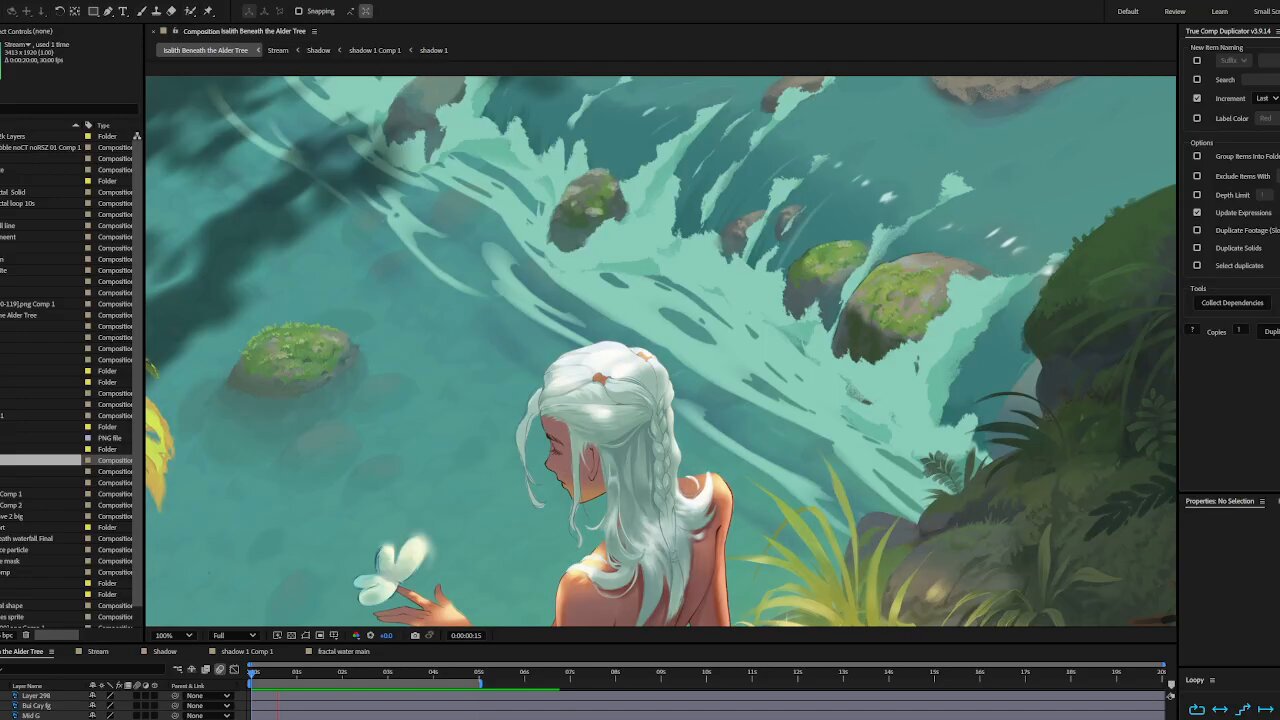
Task: Toggle mask and shape path visibility icon
Action: tap(305, 635)
